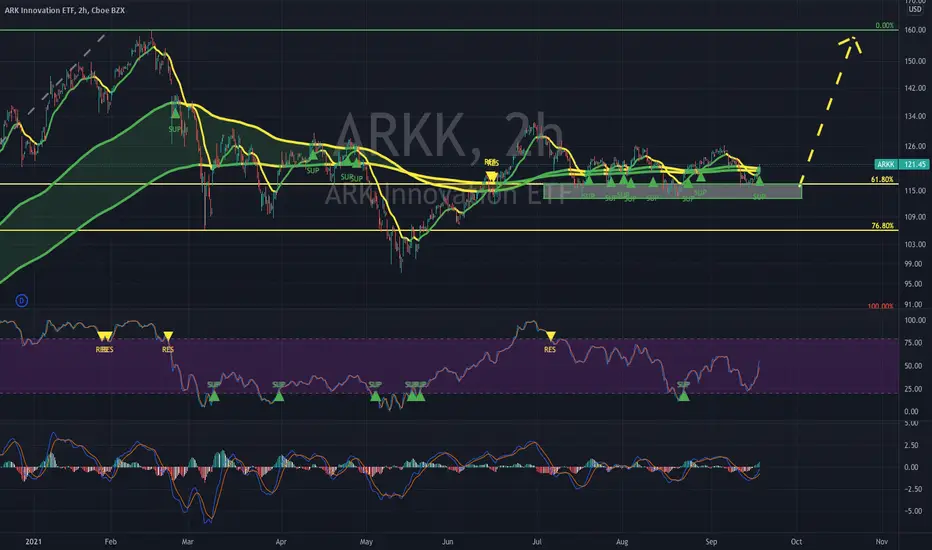Click the -2.50 level on MACD axis
Image resolution: width=932 pixels, height=550 pixels.
coord(911,489)
